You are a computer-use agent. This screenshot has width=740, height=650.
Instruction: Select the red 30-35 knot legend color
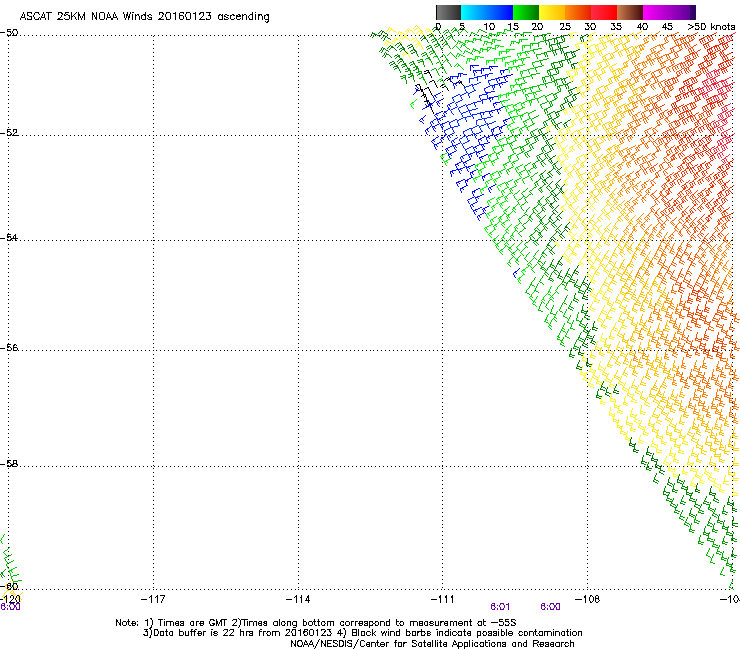604,12
